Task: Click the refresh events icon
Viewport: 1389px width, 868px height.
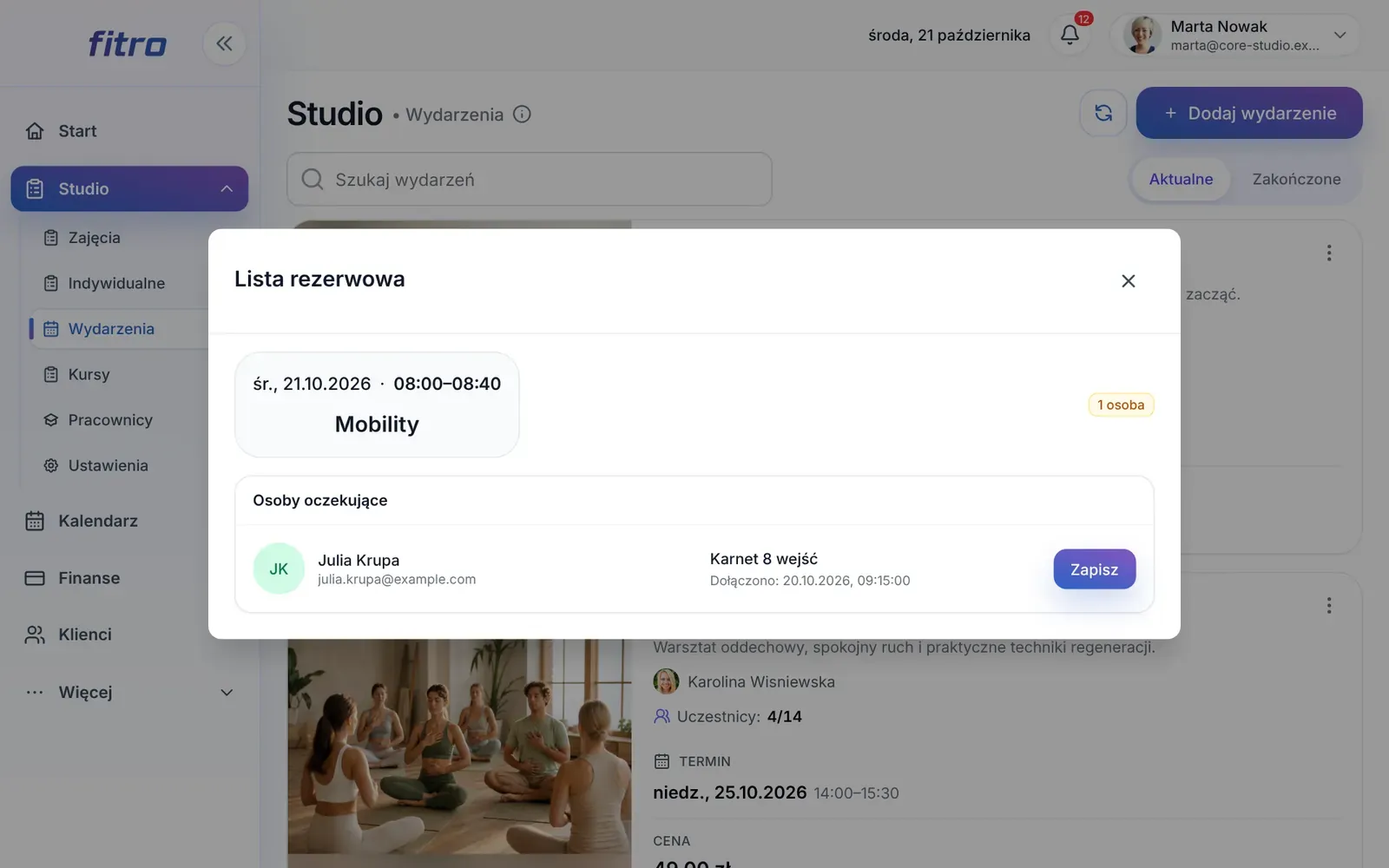Action: [x=1103, y=113]
